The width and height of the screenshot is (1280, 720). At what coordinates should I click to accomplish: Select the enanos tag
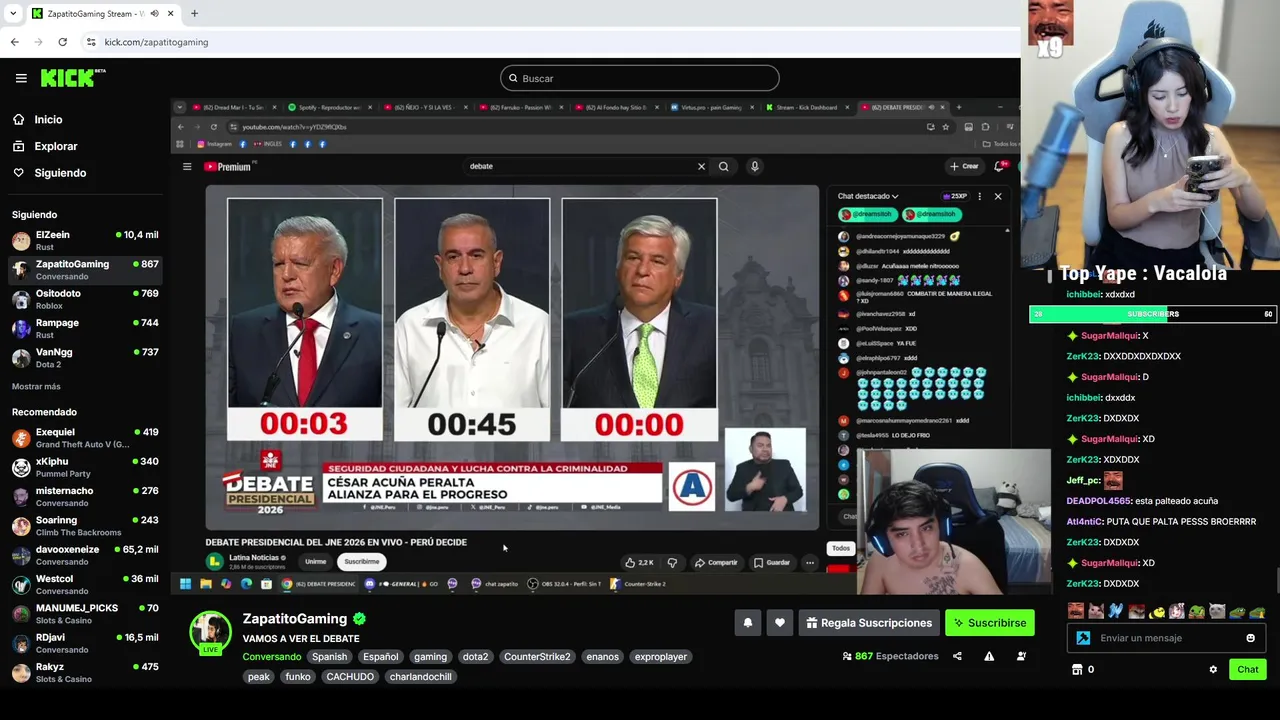(x=602, y=657)
